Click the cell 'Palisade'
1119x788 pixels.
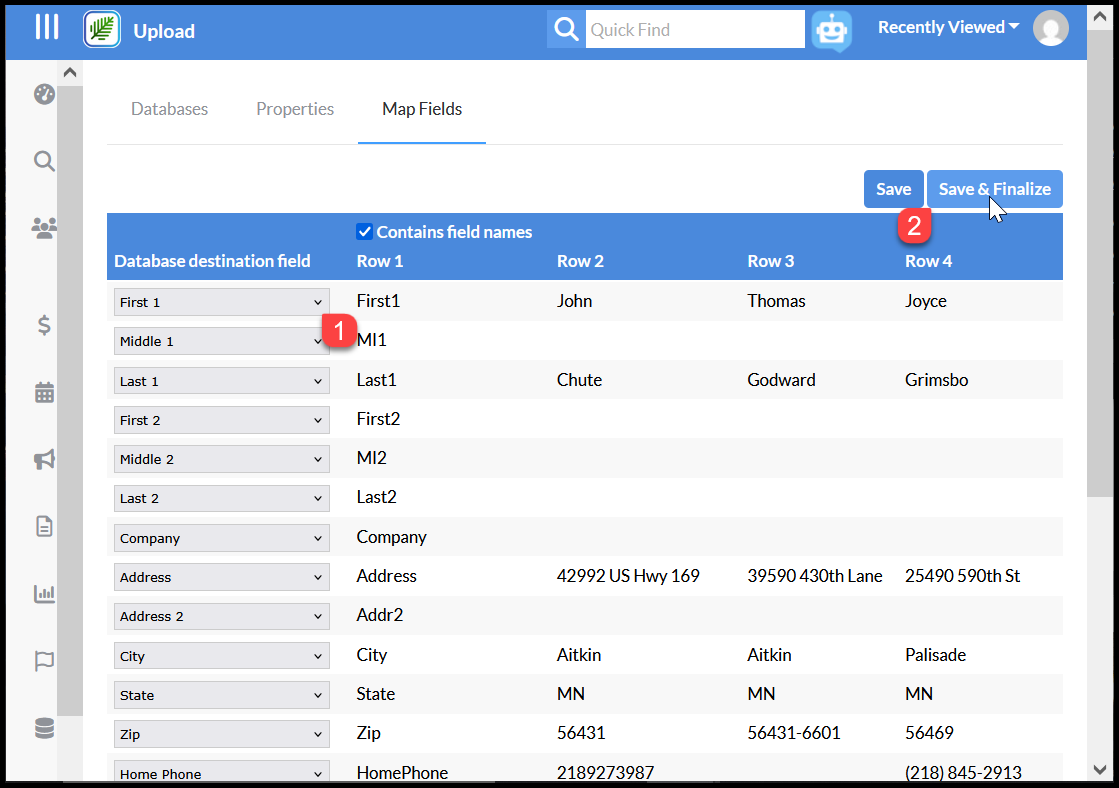(936, 655)
